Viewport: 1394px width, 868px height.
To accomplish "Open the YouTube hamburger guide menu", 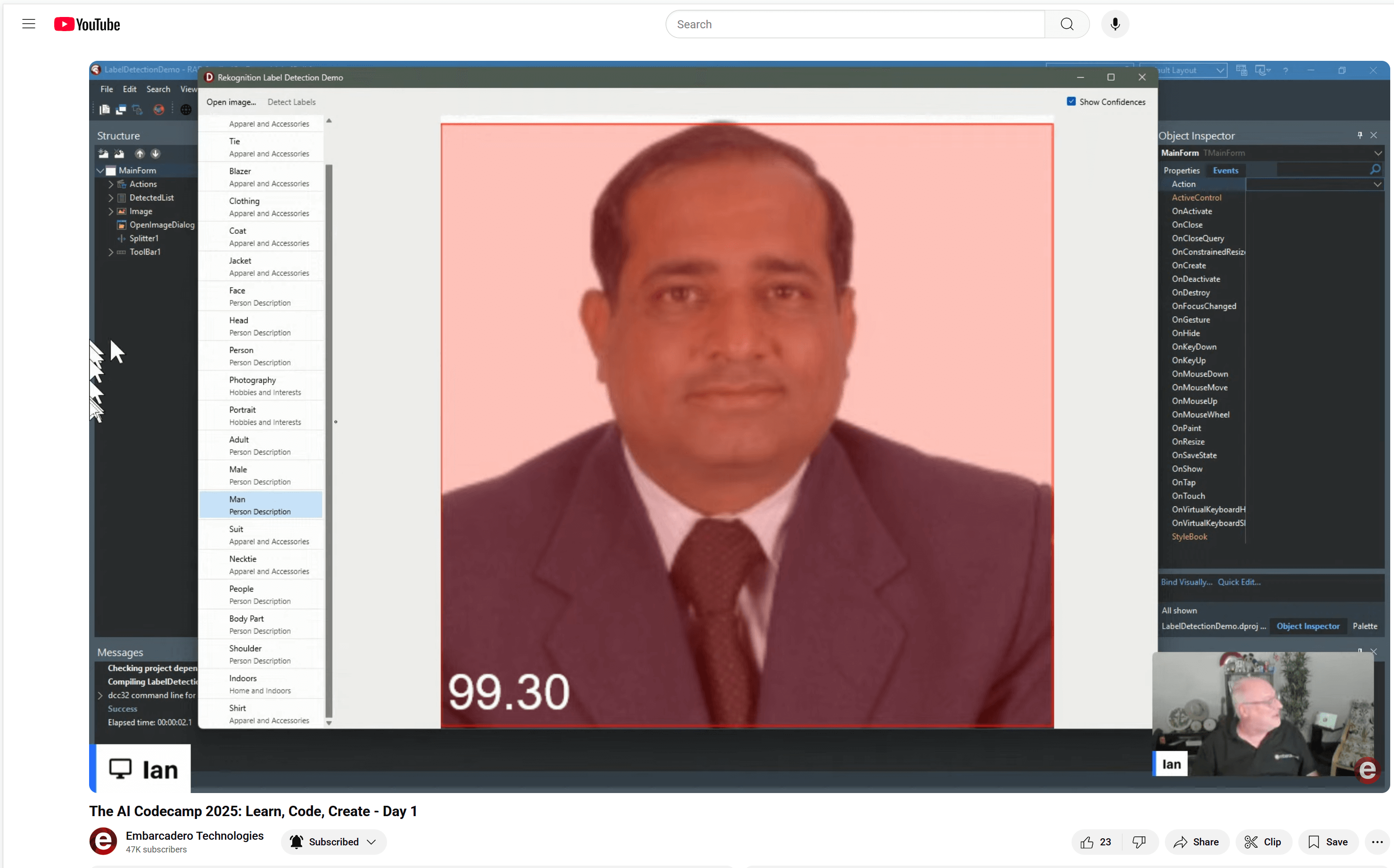I will click(29, 24).
